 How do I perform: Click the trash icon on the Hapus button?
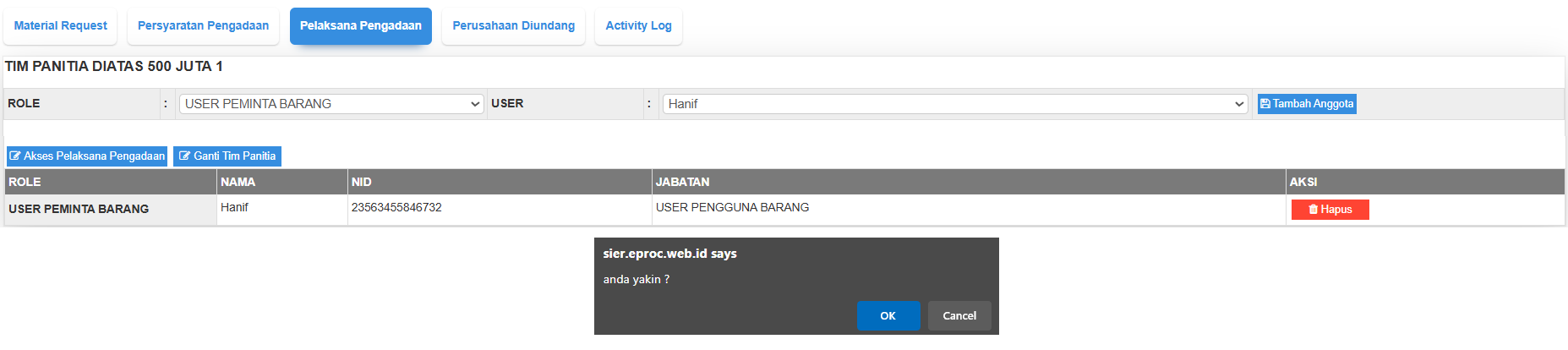[x=1314, y=210]
